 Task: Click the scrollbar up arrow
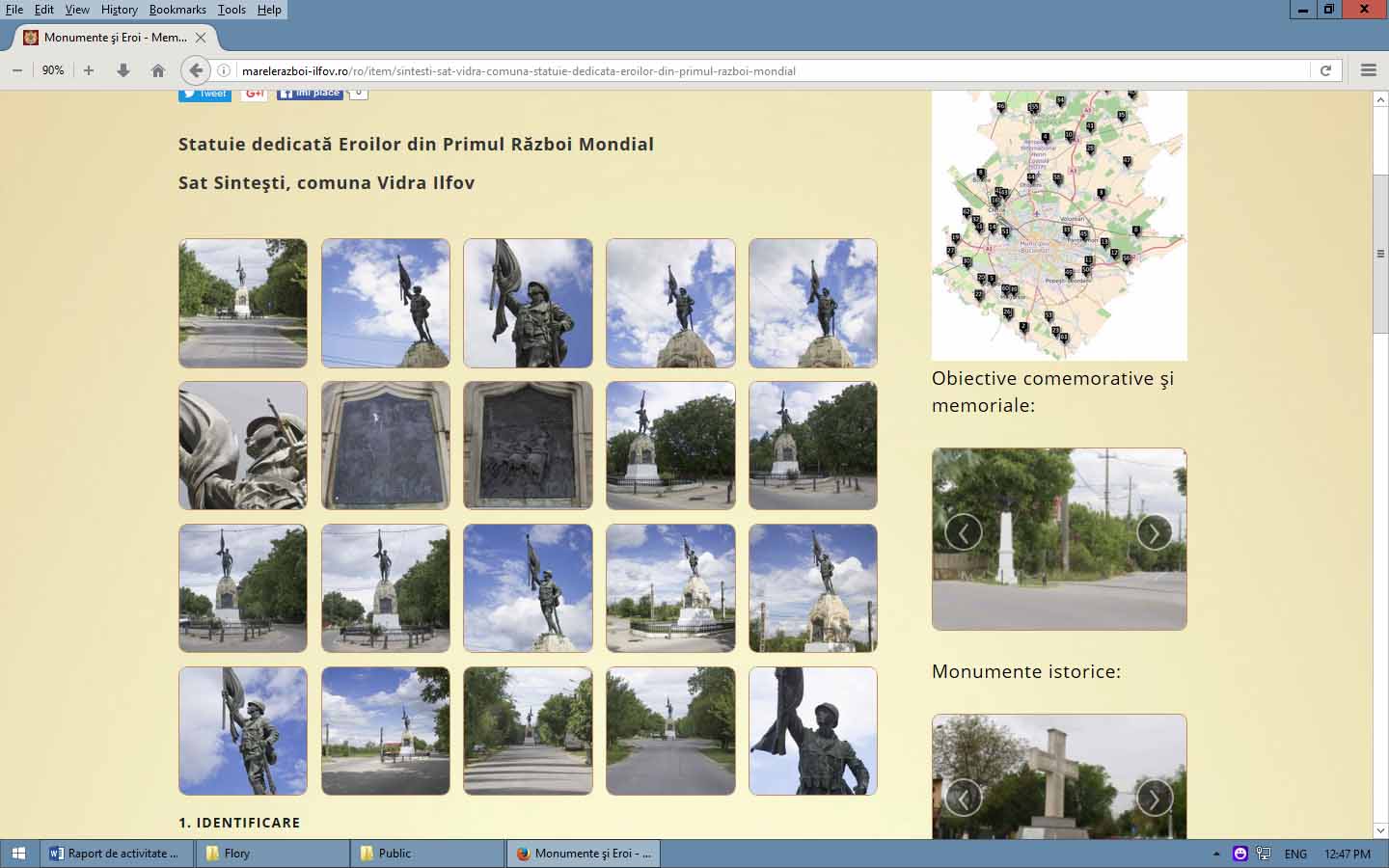tap(1380, 98)
